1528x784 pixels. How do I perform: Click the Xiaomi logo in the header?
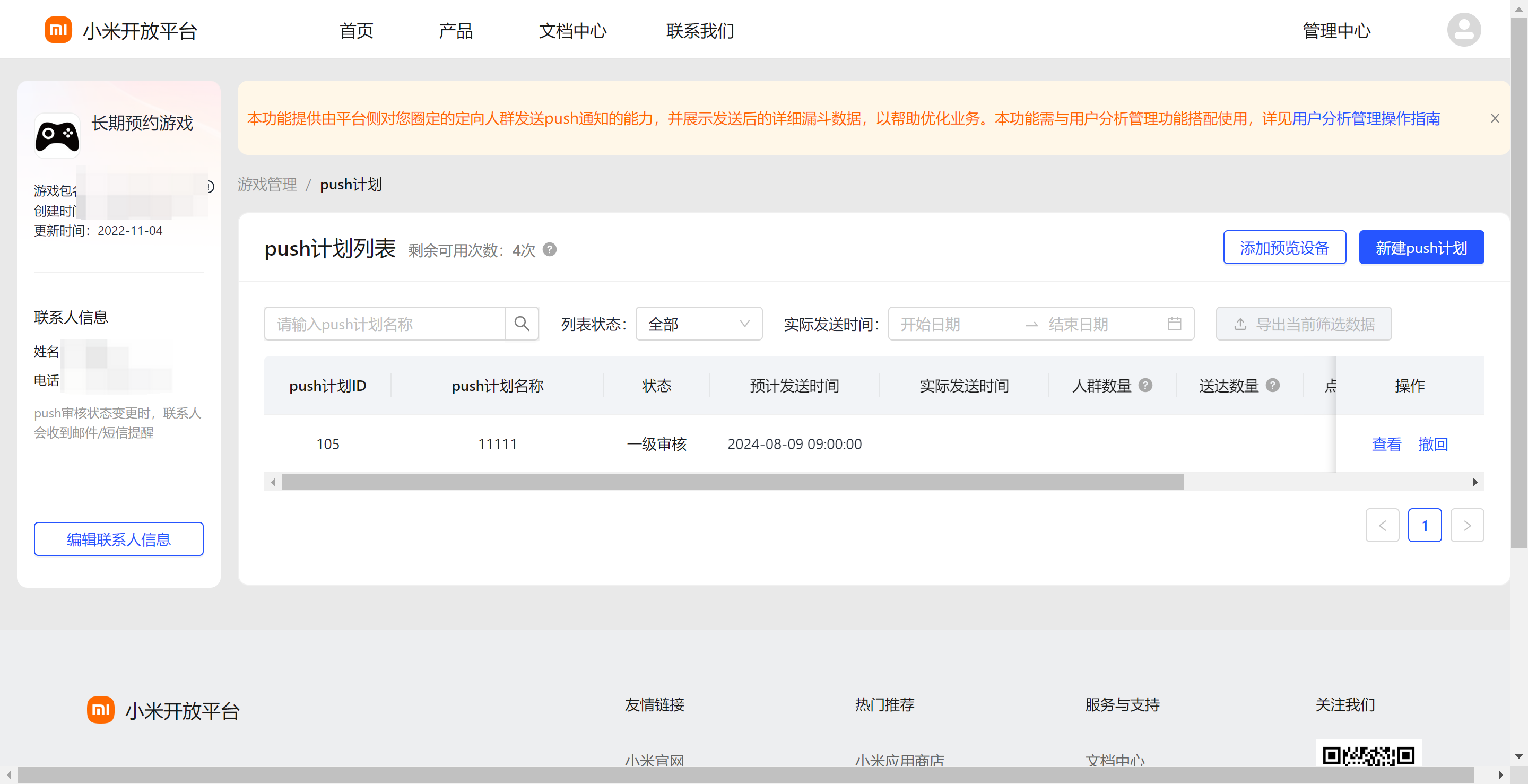tap(58, 30)
